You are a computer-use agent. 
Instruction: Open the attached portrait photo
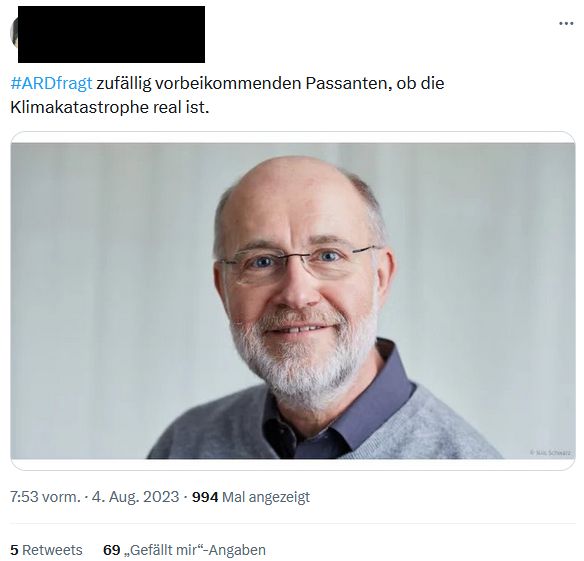point(293,301)
